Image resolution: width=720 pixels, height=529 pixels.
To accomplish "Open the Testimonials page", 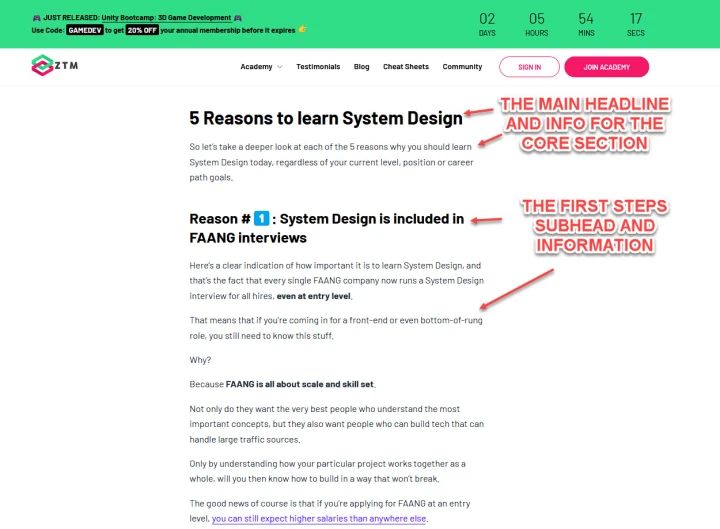I will click(x=318, y=67).
